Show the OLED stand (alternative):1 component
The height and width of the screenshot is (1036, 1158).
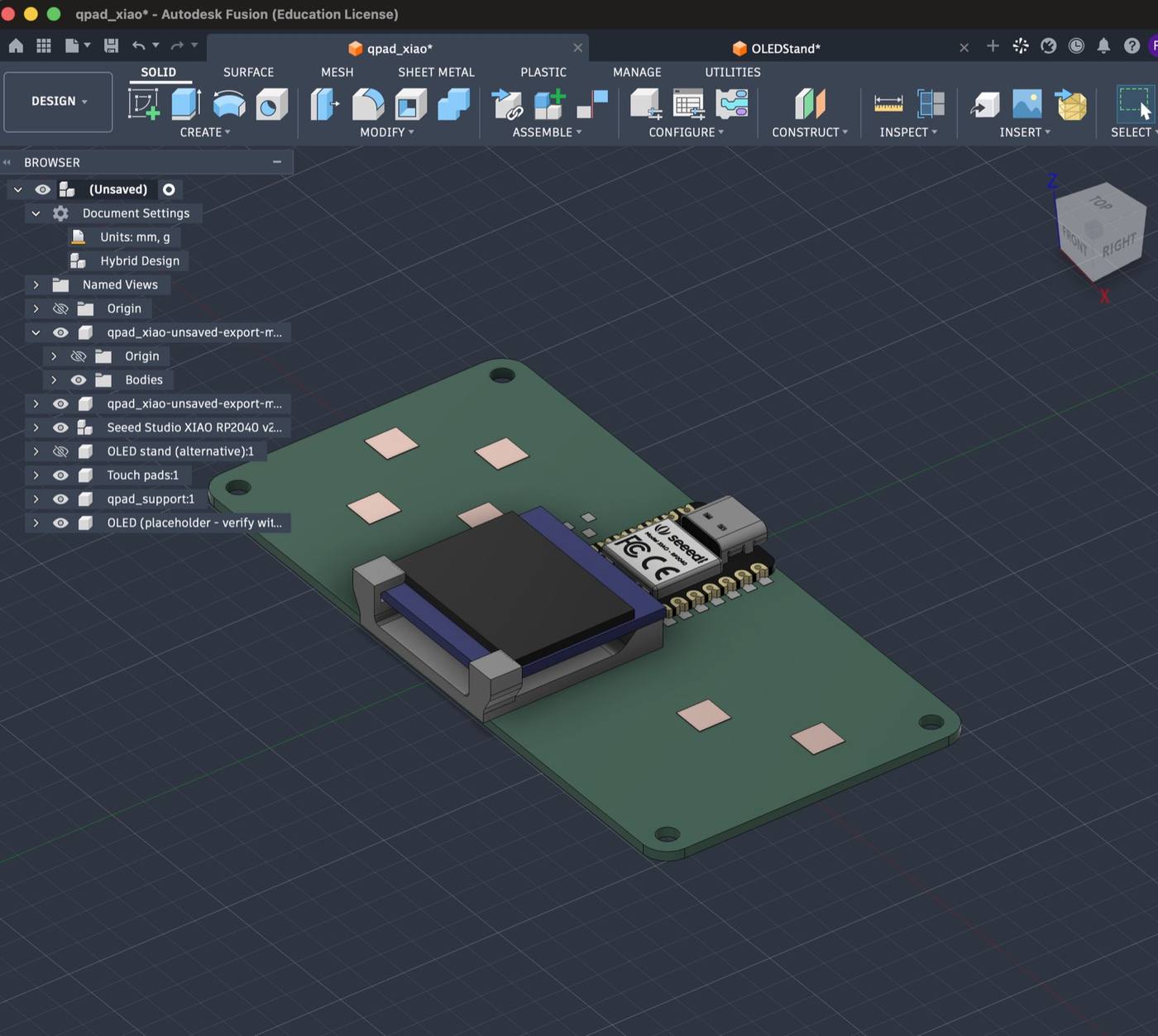(x=60, y=451)
